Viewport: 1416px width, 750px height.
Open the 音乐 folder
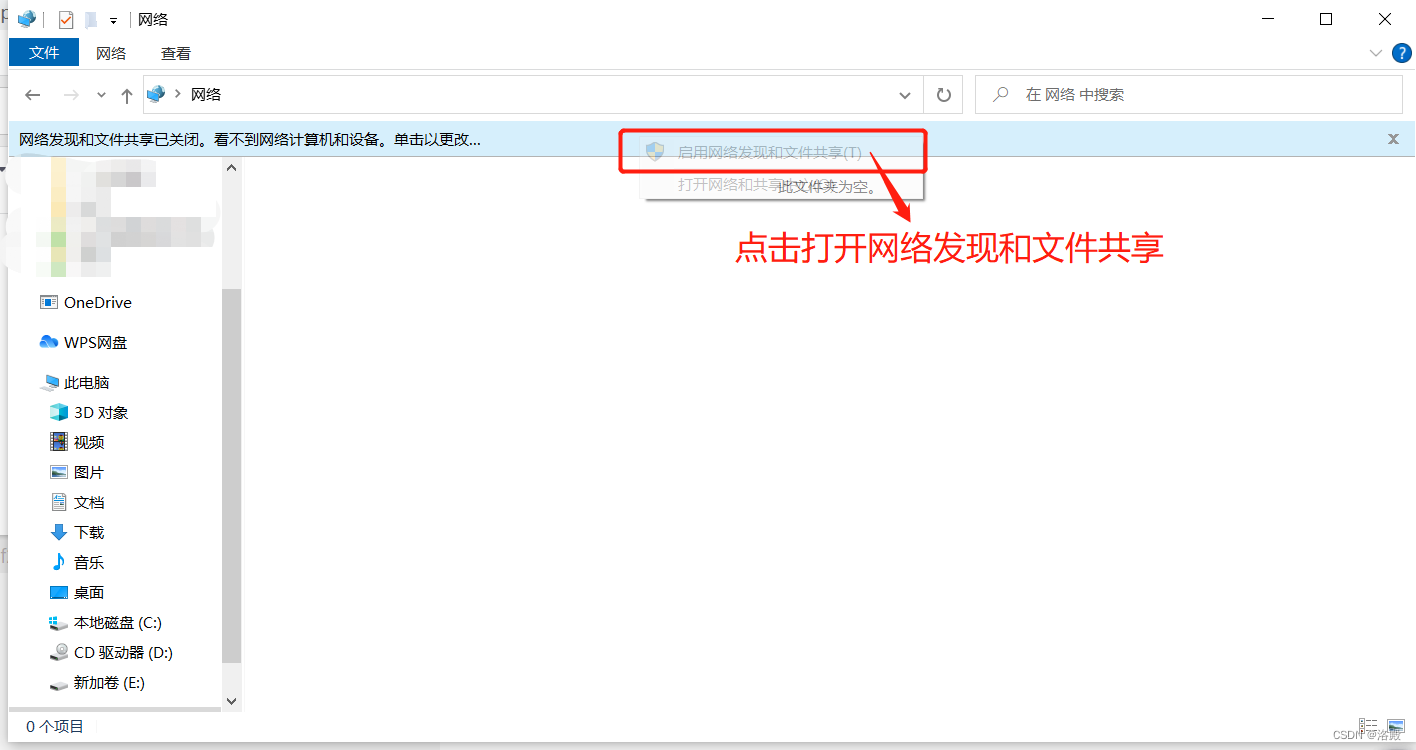[89, 563]
